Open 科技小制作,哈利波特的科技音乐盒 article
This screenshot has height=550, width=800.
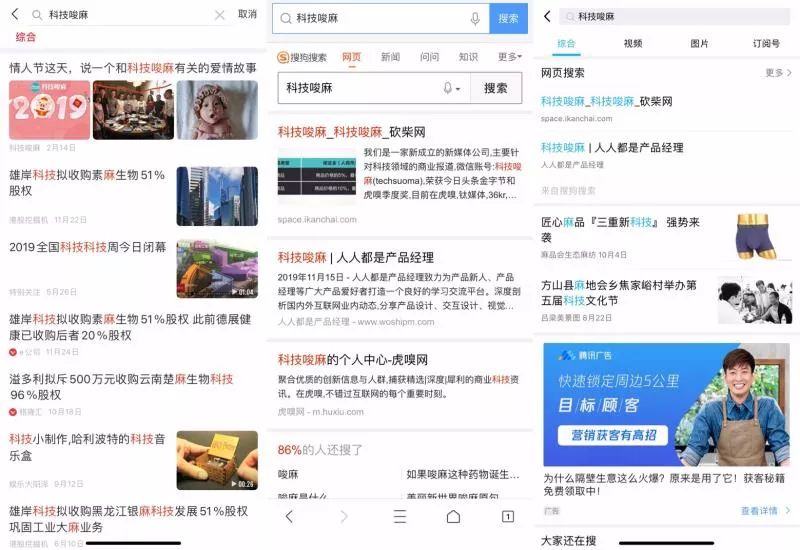[88, 447]
